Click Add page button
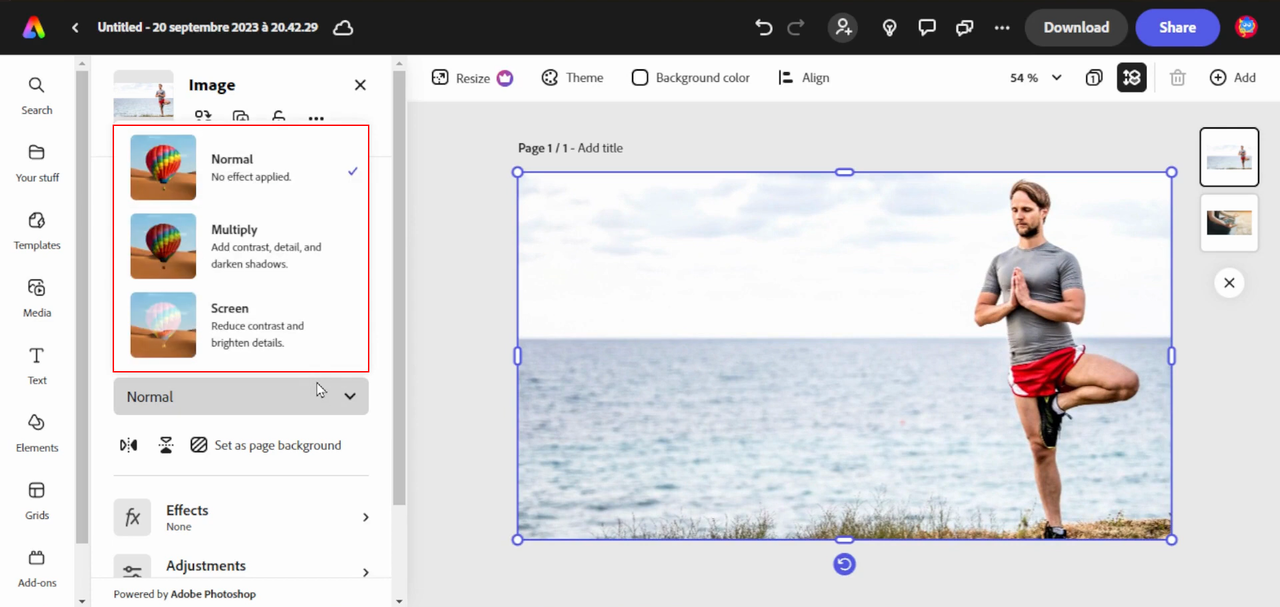The width and height of the screenshot is (1280, 607). point(1232,78)
